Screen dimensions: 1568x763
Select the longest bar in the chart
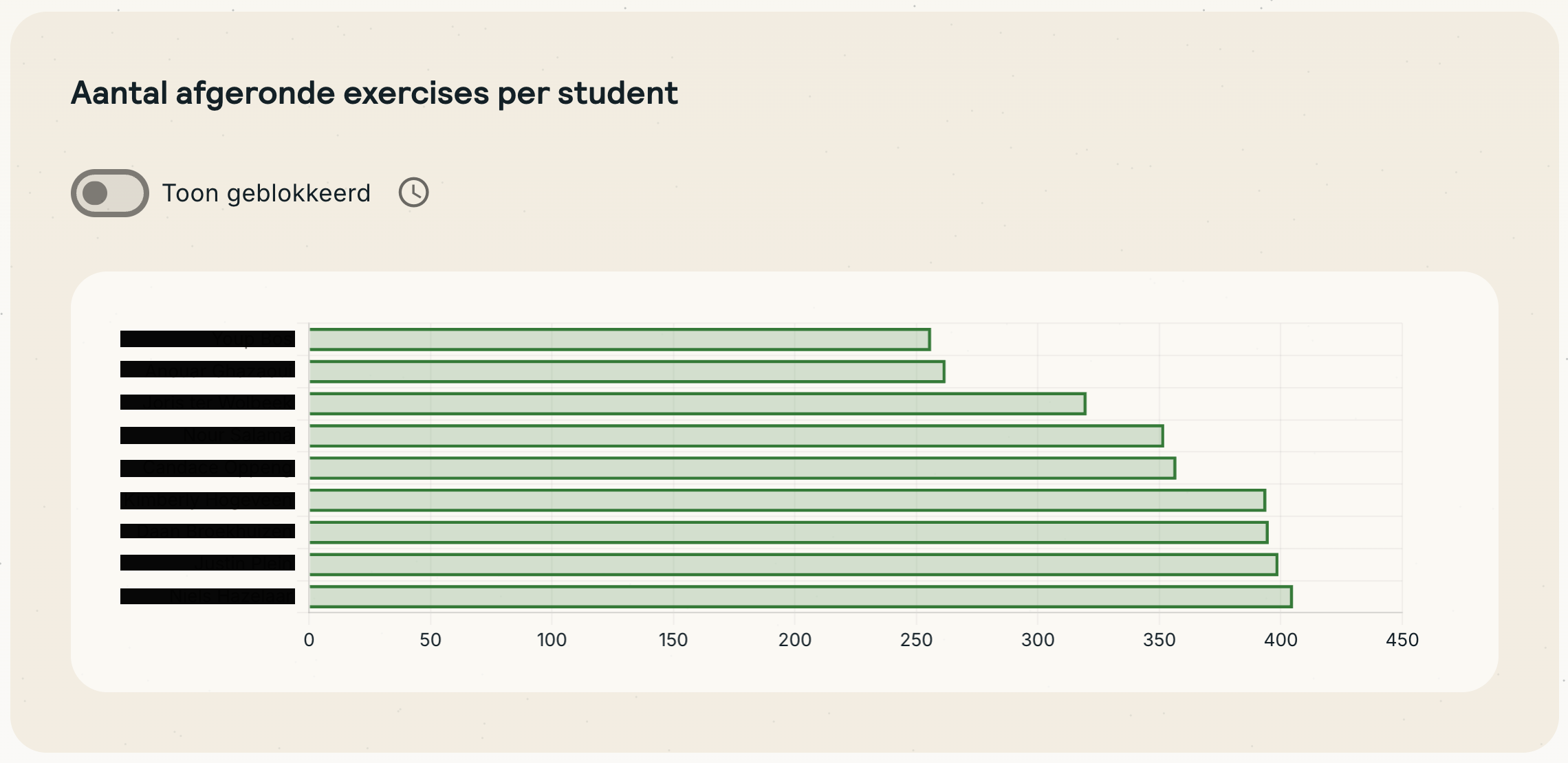tap(800, 597)
